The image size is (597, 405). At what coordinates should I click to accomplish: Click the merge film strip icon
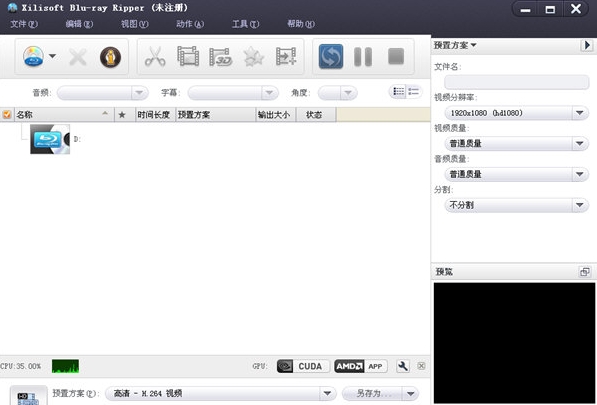click(x=286, y=57)
